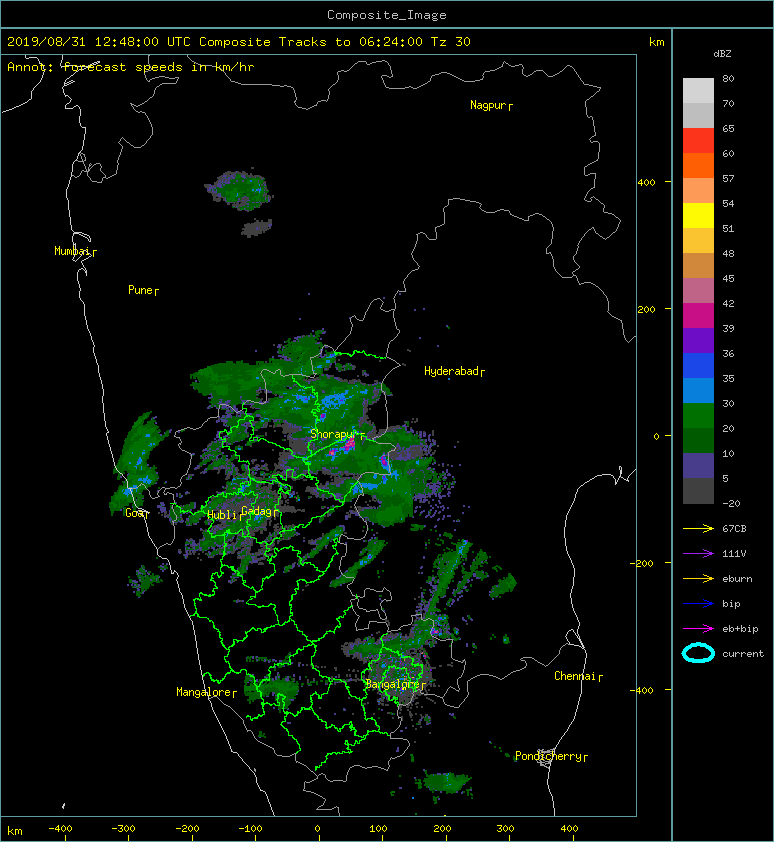The height and width of the screenshot is (842, 774).
Task: Select the 'Annot: forecast speeds in km/hr' text
Action: 131,67
